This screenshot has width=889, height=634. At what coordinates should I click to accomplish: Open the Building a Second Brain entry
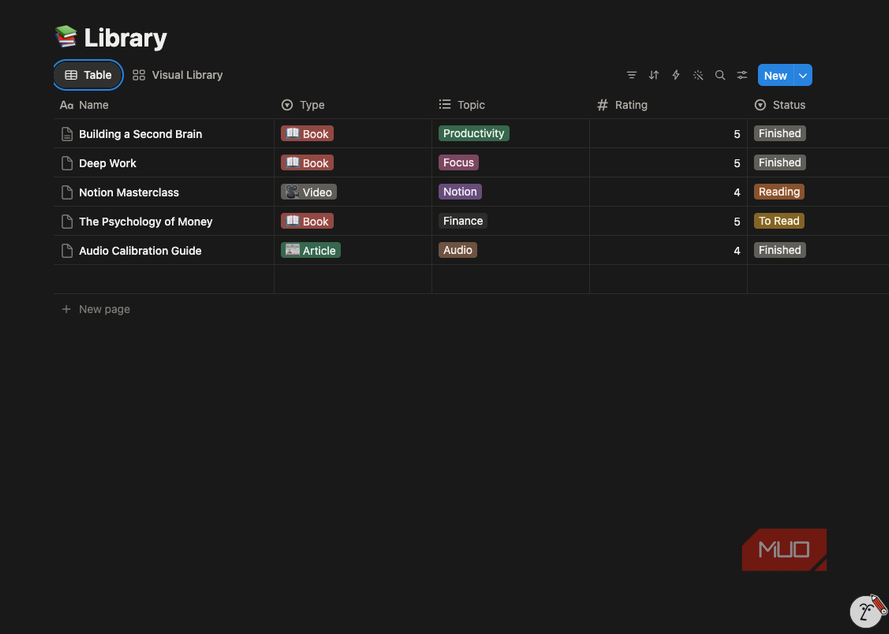[x=140, y=134]
